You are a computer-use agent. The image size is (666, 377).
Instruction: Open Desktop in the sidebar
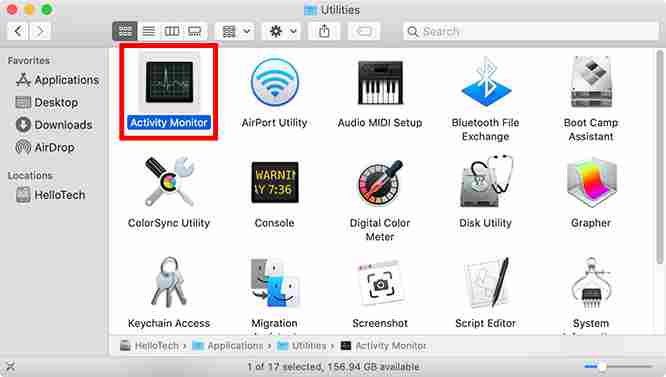click(47, 102)
